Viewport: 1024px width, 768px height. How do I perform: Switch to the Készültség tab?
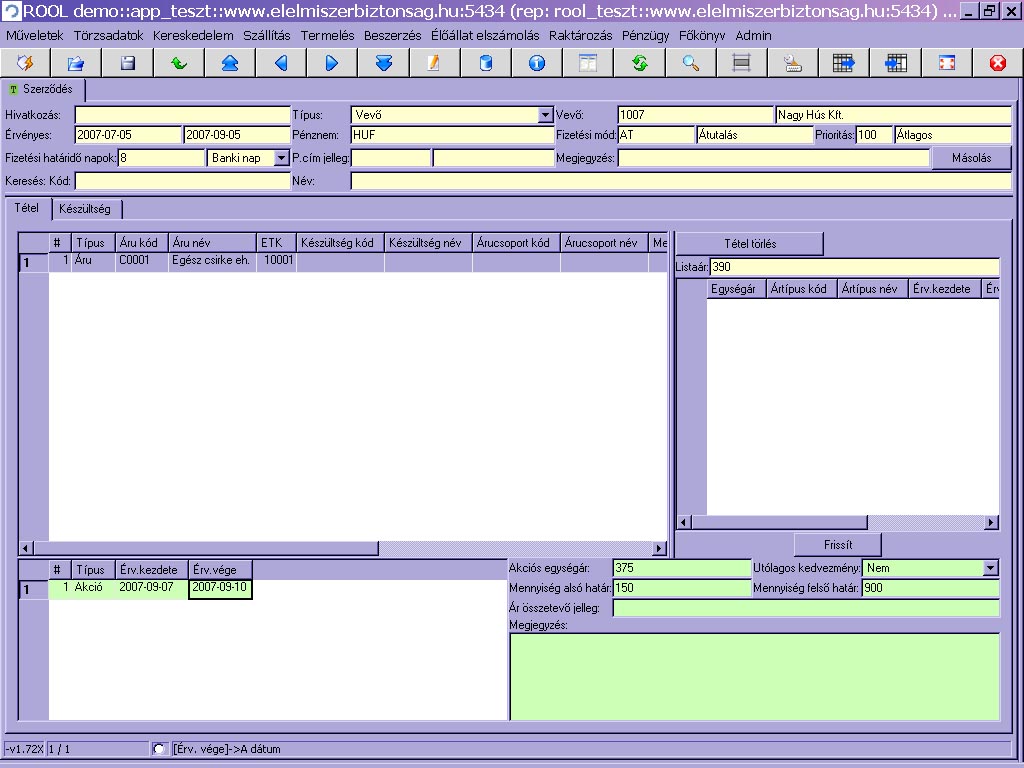pyautogui.click(x=85, y=209)
